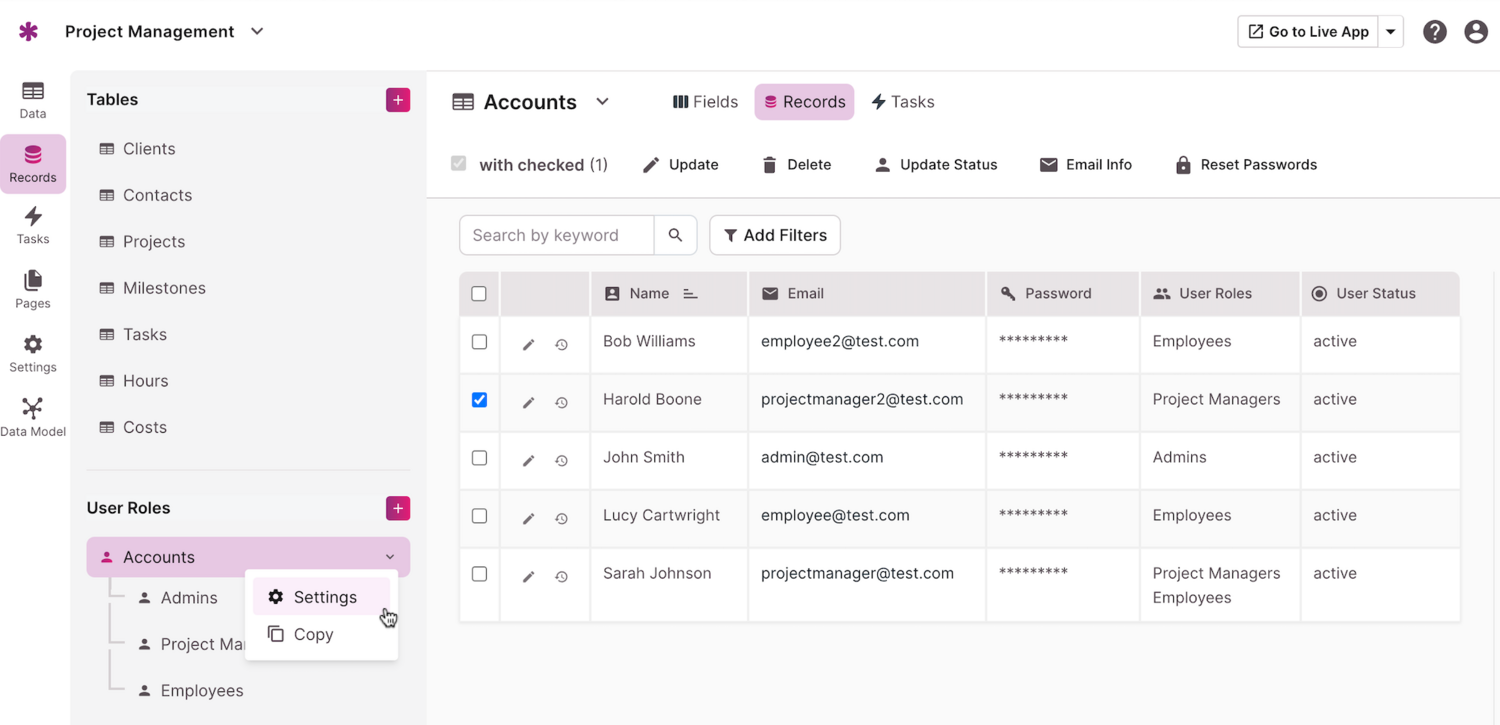Check the Sarah Johnson row checkbox

coord(479,574)
